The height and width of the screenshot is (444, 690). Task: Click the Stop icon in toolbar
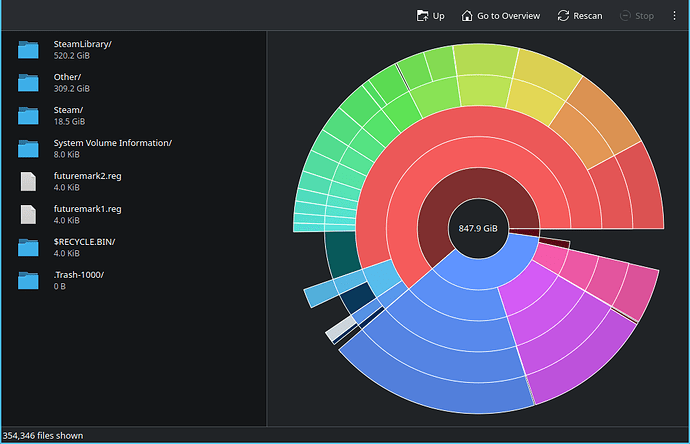pyautogui.click(x=625, y=16)
